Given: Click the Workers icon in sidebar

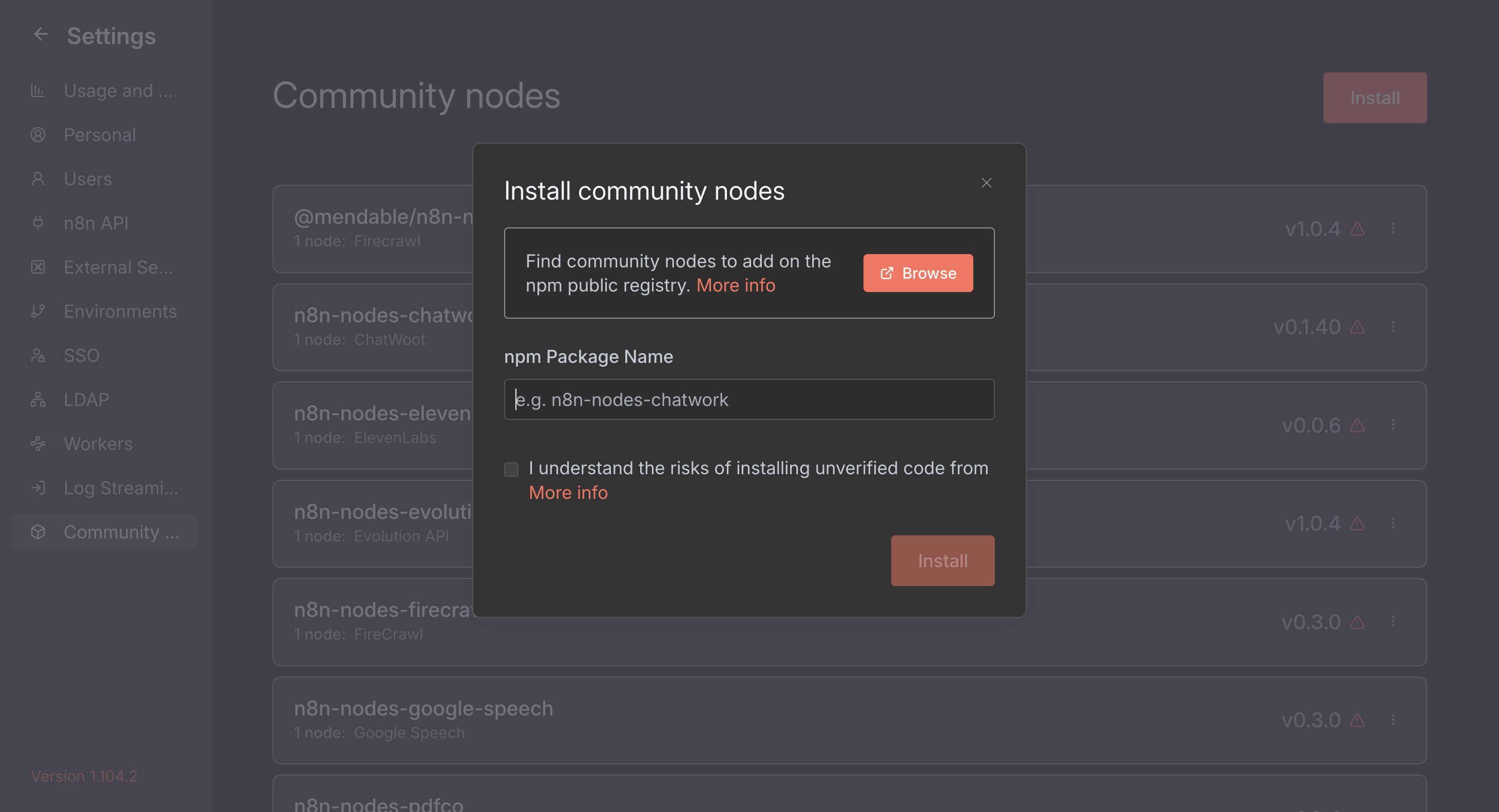Looking at the screenshot, I should (38, 444).
